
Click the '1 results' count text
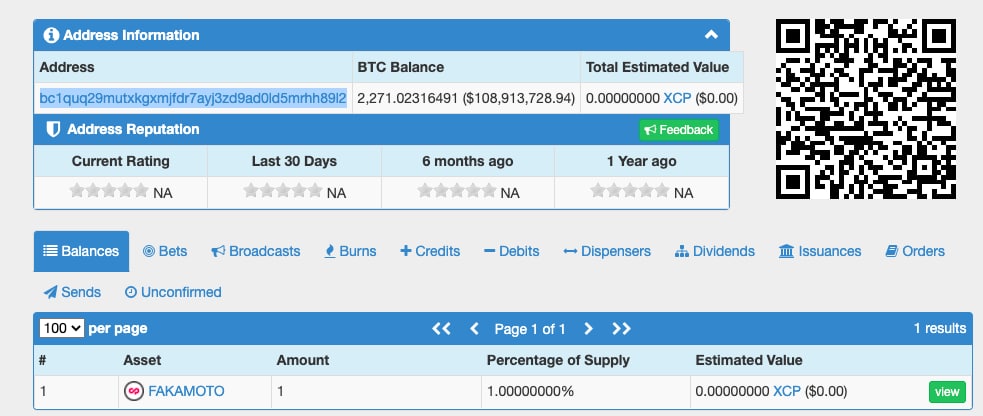click(940, 328)
